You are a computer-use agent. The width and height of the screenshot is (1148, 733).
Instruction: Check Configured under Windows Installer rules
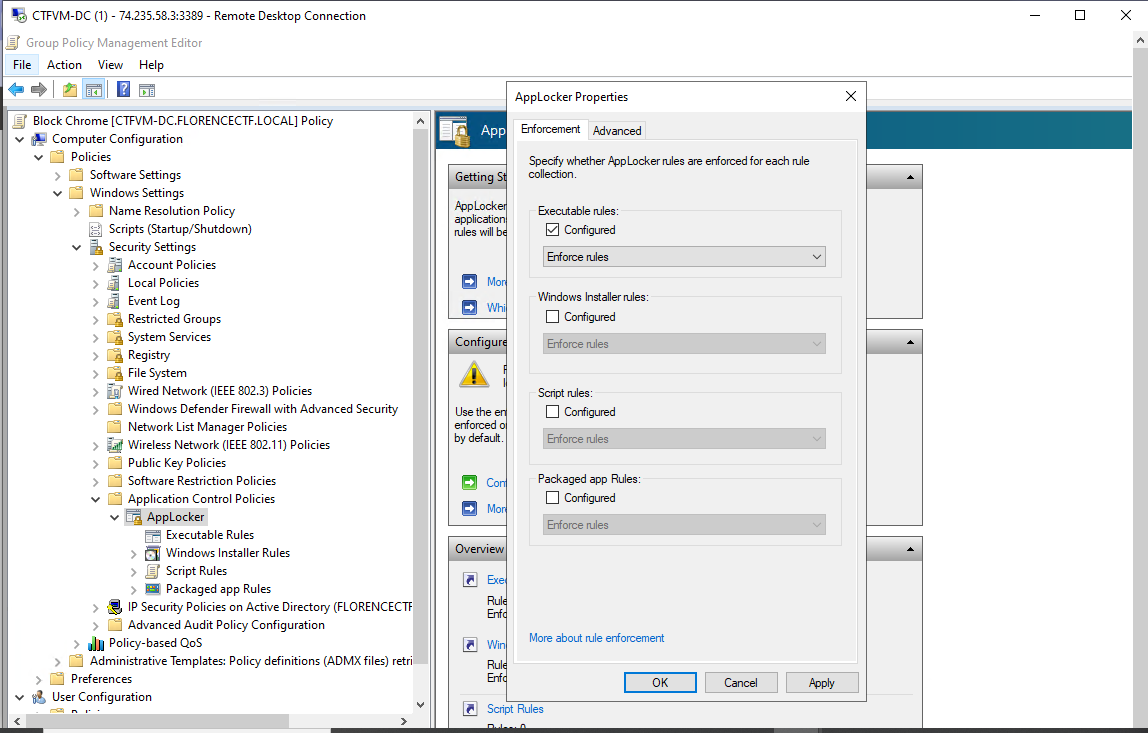click(553, 317)
